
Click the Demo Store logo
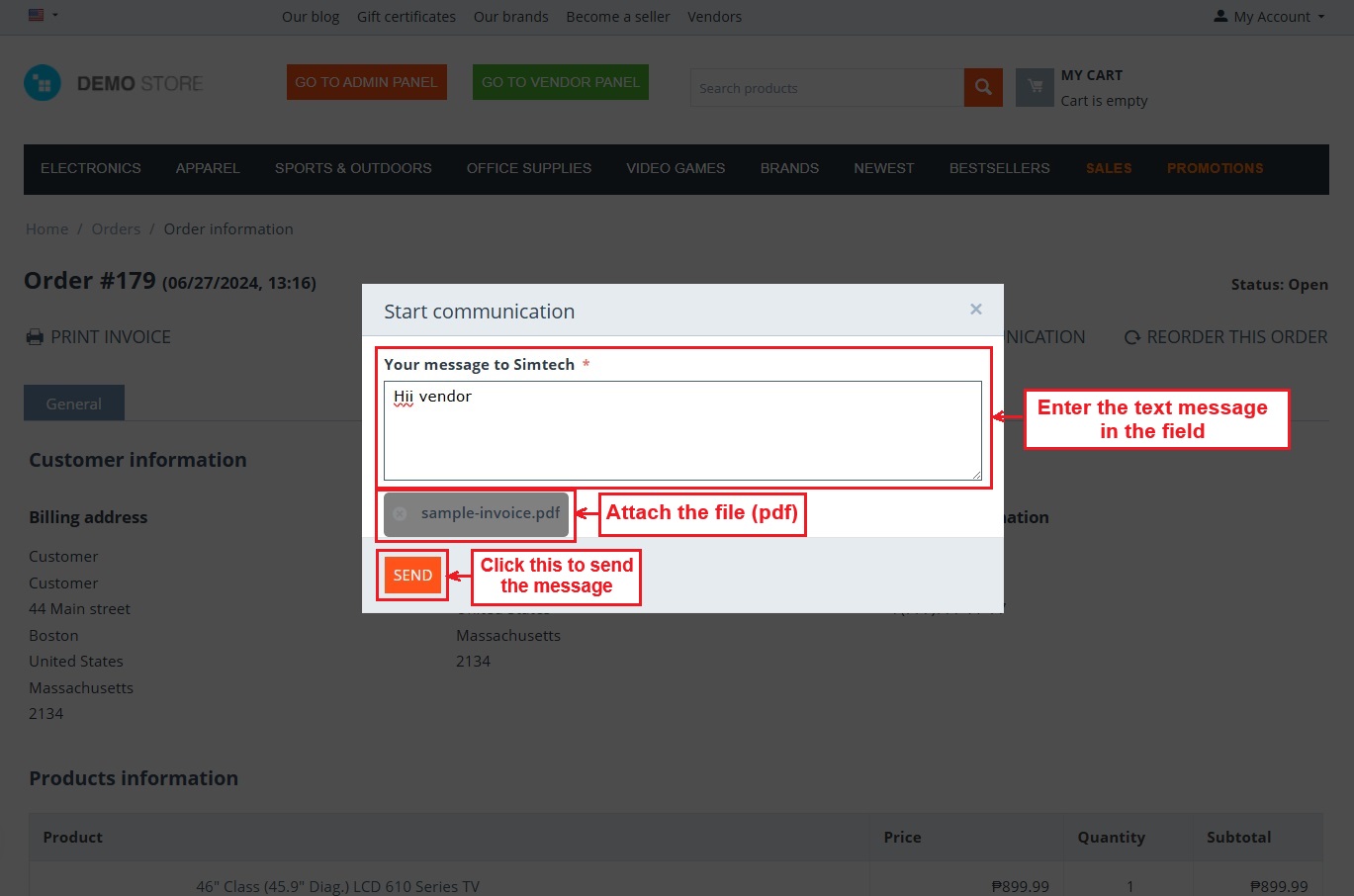tap(114, 84)
